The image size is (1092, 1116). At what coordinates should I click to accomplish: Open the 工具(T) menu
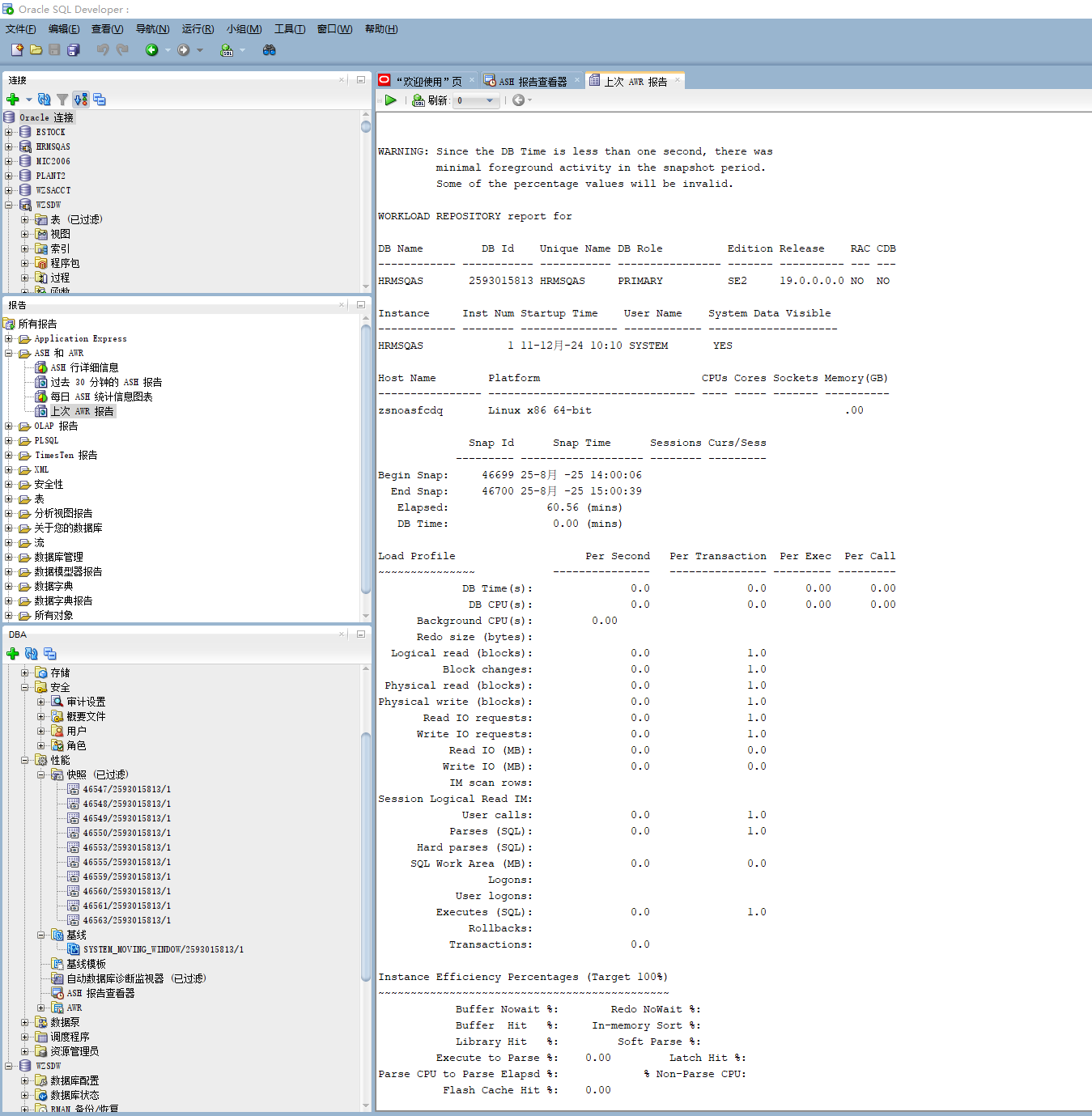pyautogui.click(x=289, y=29)
